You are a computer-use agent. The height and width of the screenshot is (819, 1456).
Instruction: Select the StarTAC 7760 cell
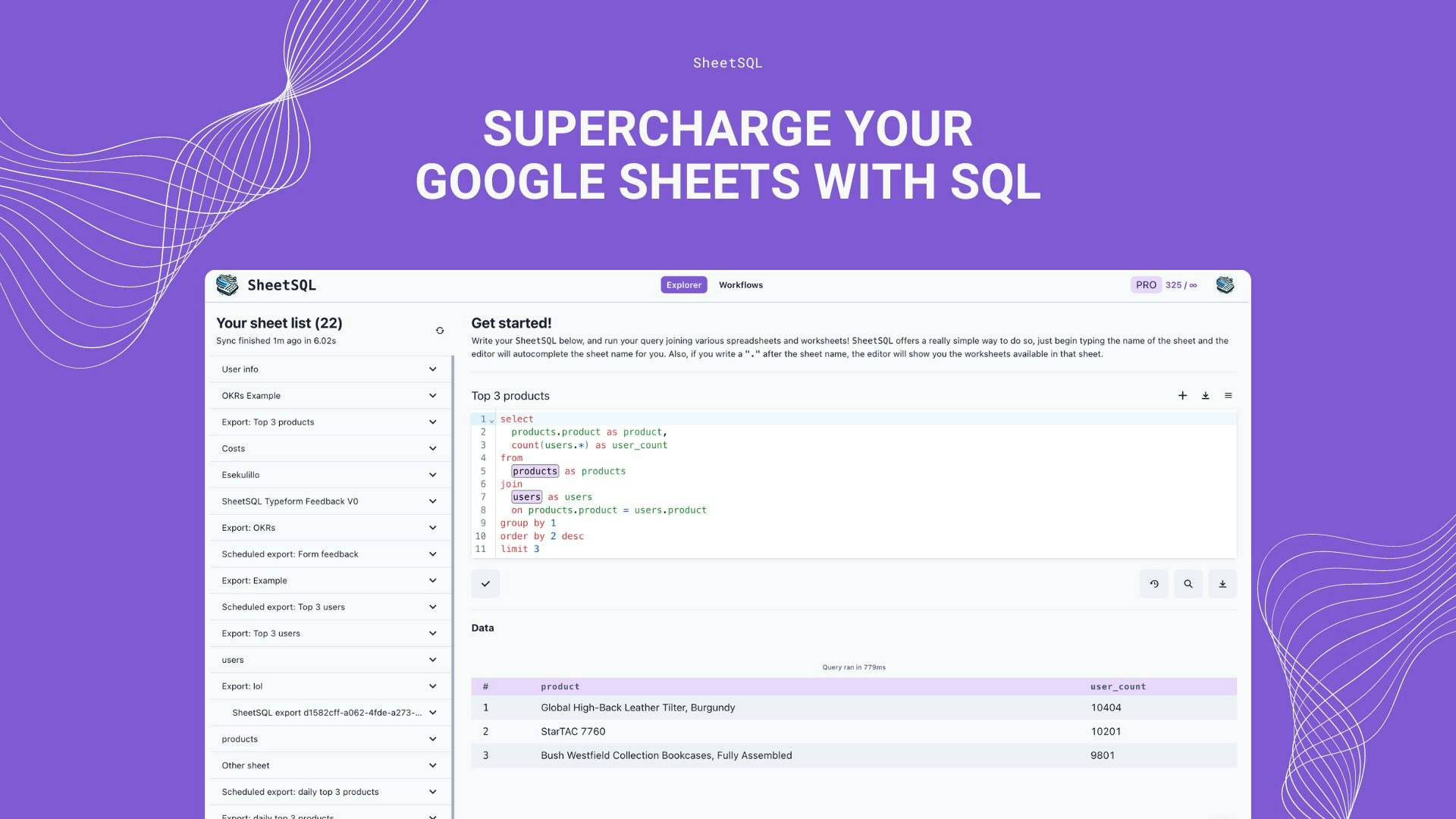(x=573, y=732)
